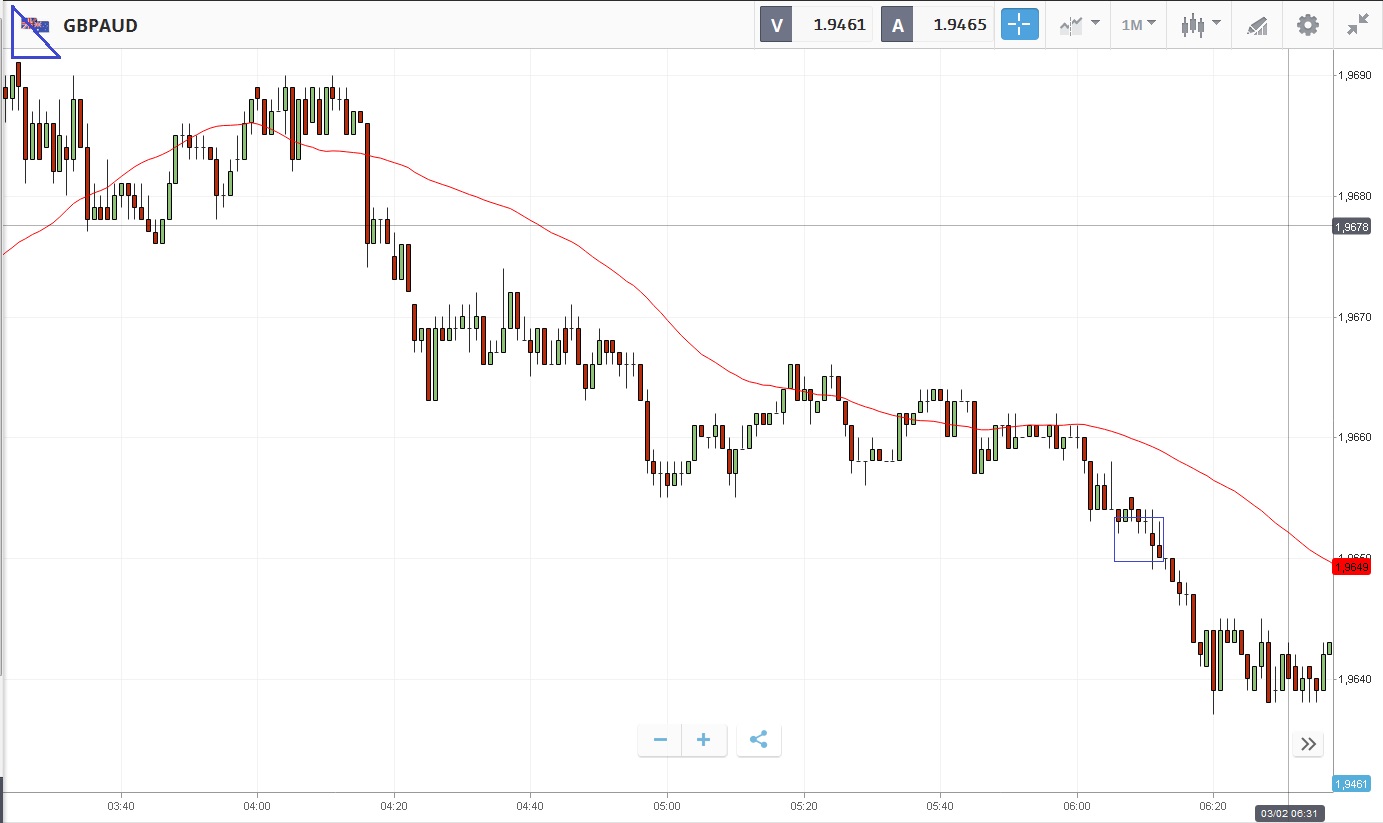Screen dimensions: 1383x823
Task: Open chart settings gear
Action: click(x=1307, y=25)
